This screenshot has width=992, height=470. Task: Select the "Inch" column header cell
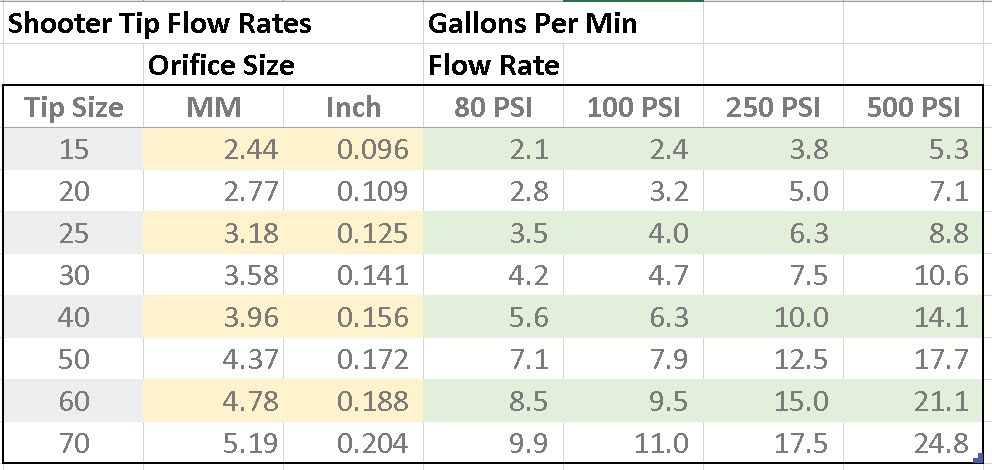coord(354,108)
